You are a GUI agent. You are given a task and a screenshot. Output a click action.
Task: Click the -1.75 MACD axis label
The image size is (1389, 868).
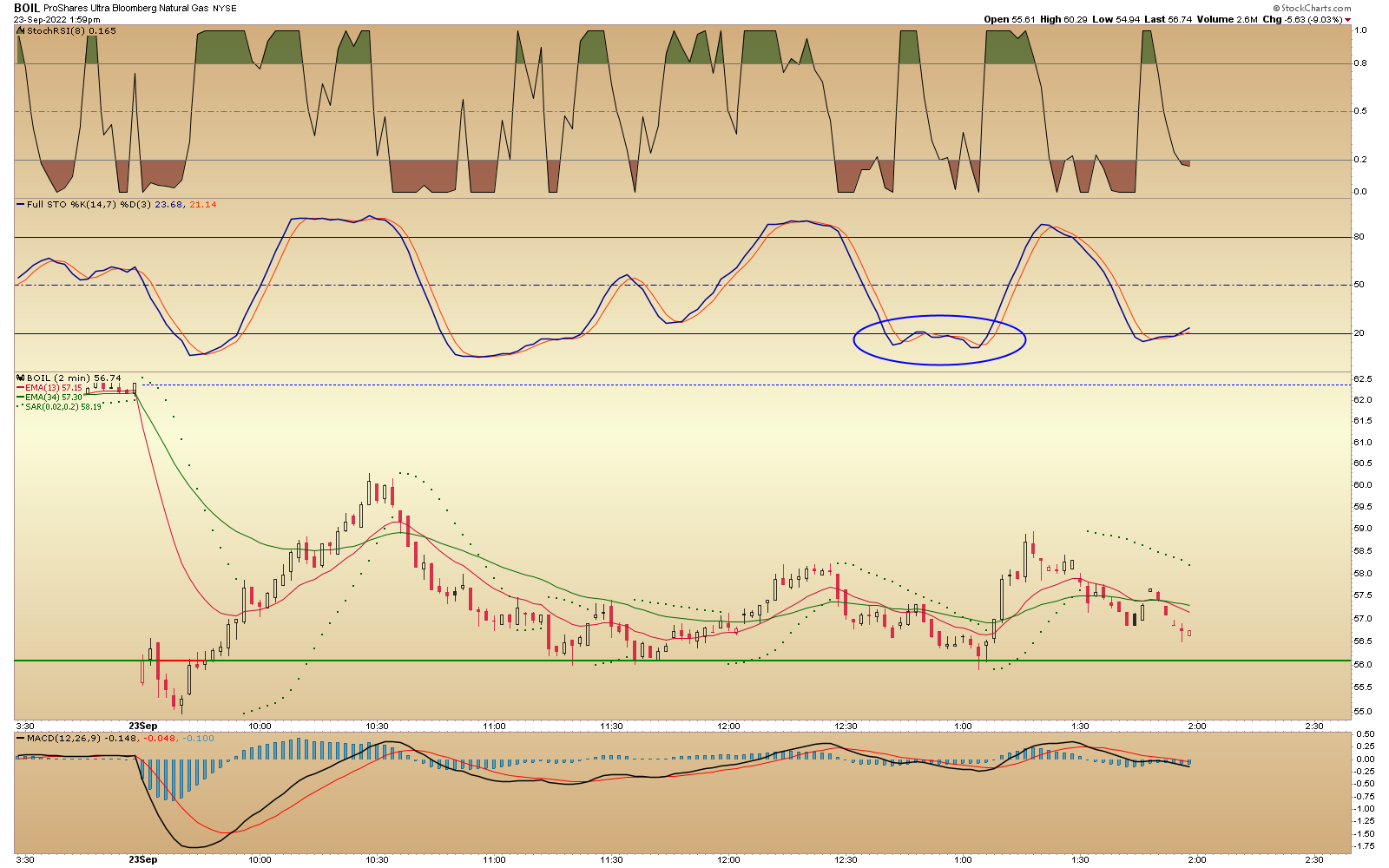tap(1364, 845)
